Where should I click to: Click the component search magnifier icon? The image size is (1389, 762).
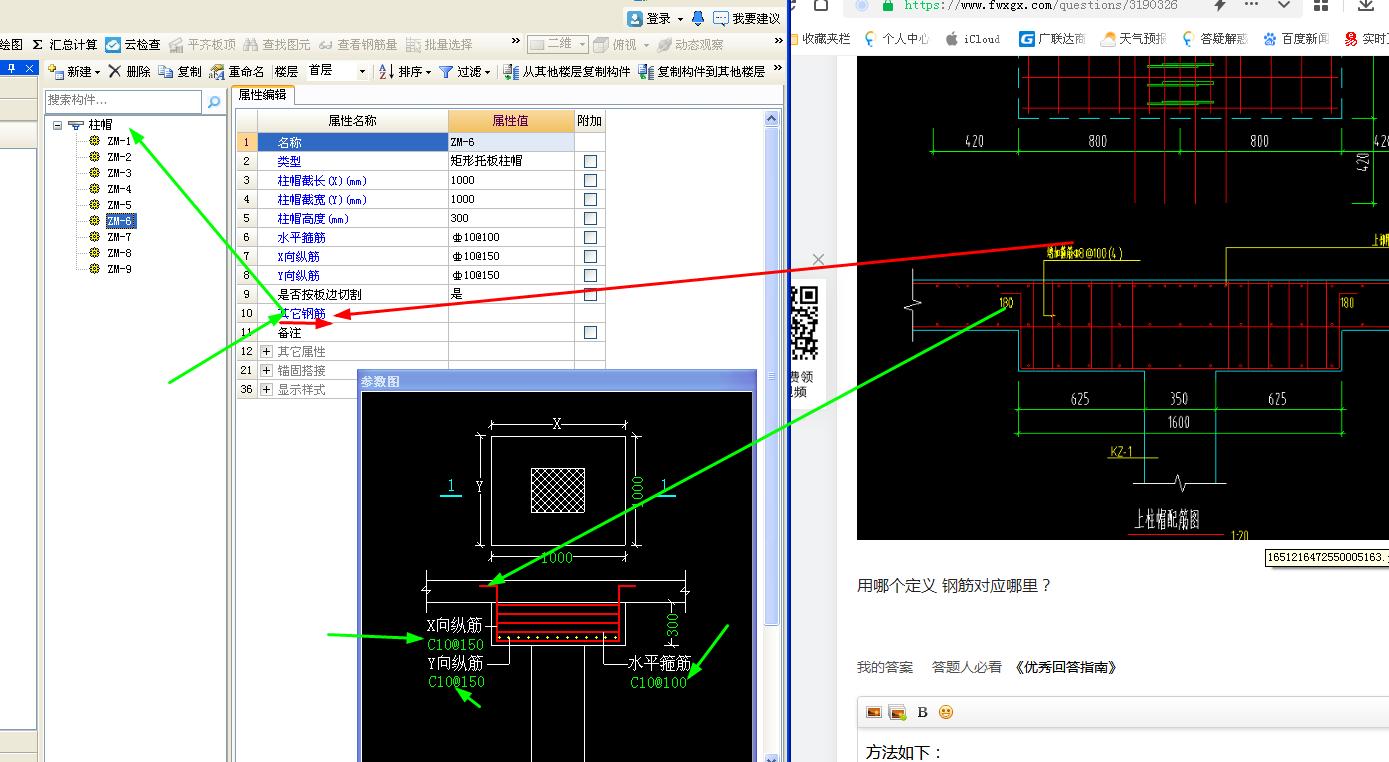[213, 101]
